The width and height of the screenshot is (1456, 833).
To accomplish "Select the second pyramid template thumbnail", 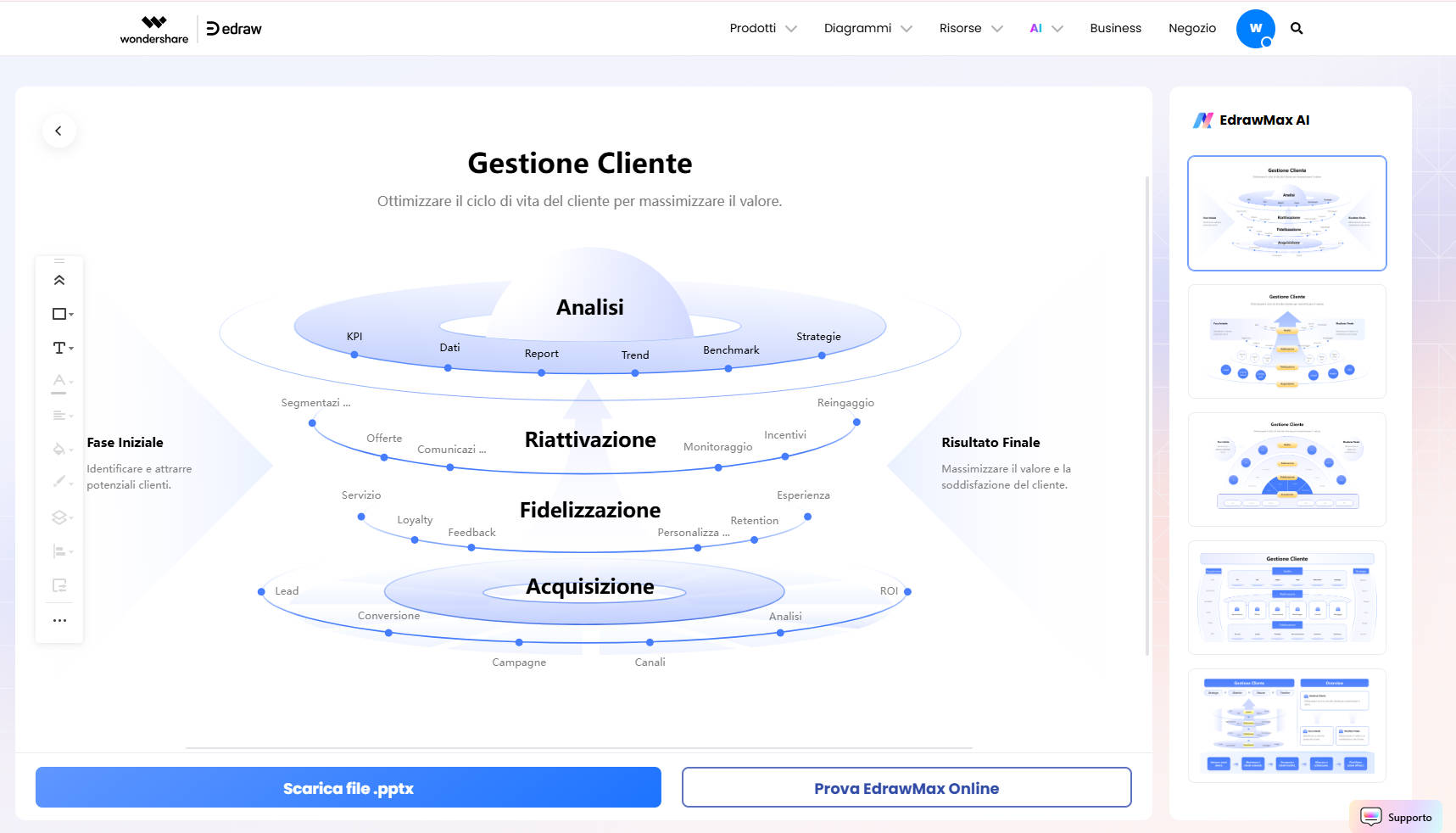I will [x=1287, y=341].
